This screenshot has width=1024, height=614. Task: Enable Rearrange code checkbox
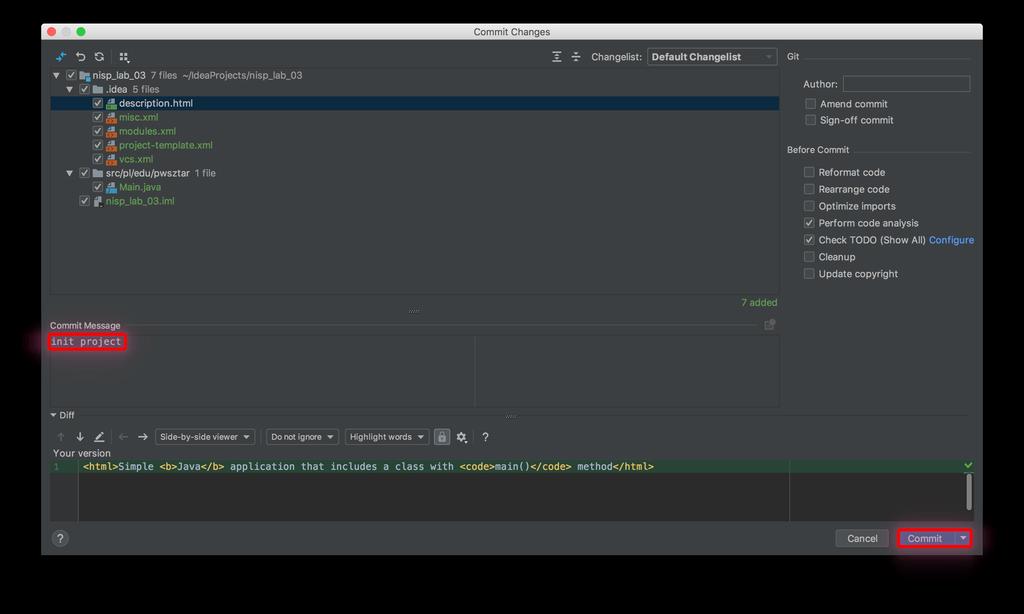click(809, 189)
